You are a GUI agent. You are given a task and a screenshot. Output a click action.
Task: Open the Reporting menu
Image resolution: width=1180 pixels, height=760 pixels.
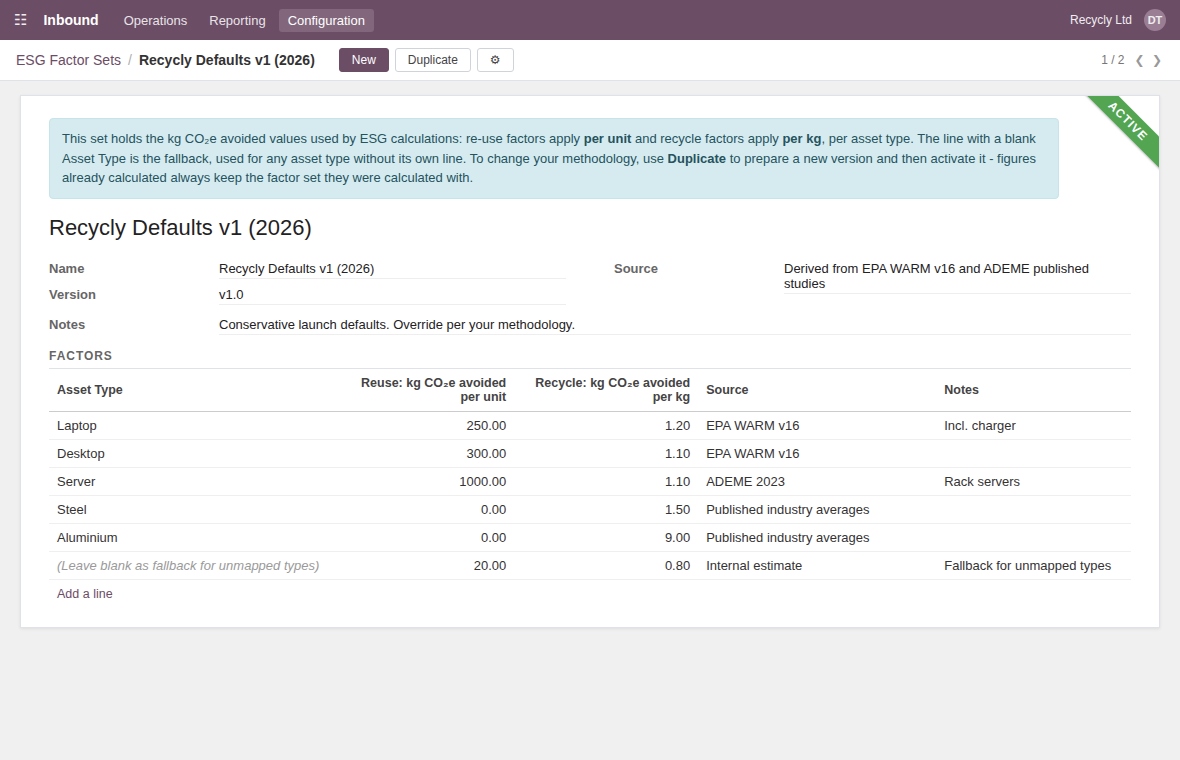coord(237,20)
